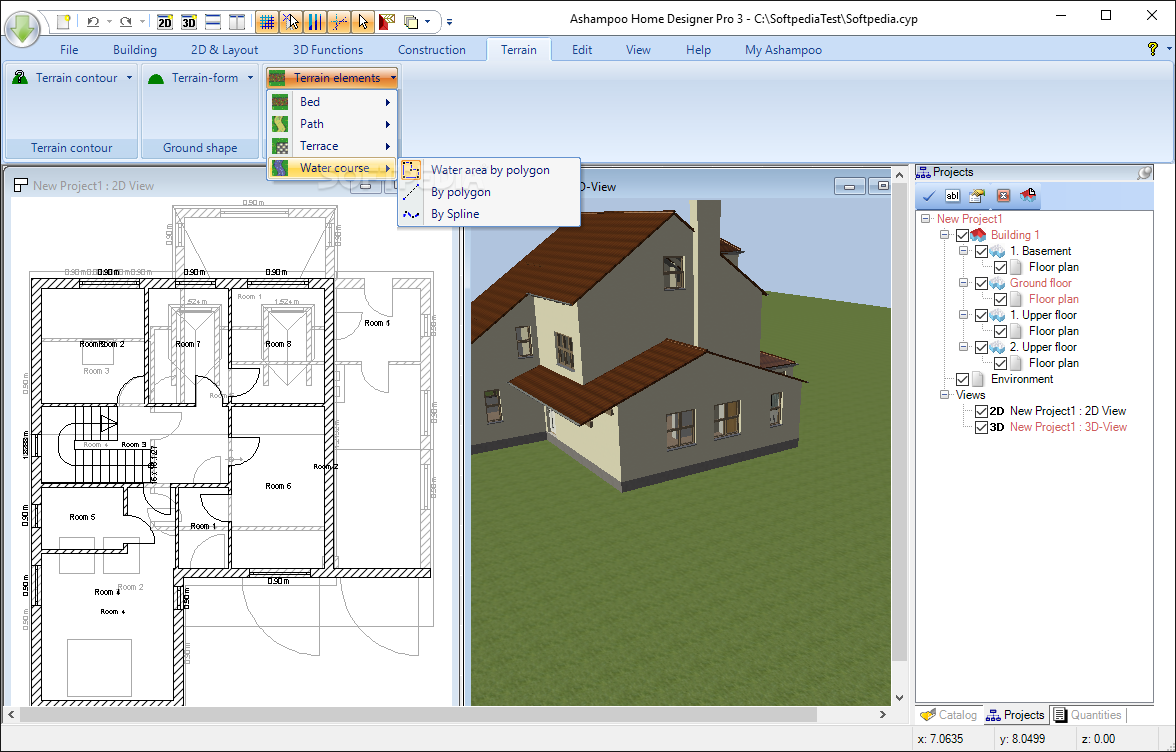Select the Ground floor tree item
The width and height of the screenshot is (1176, 752).
[1040, 283]
